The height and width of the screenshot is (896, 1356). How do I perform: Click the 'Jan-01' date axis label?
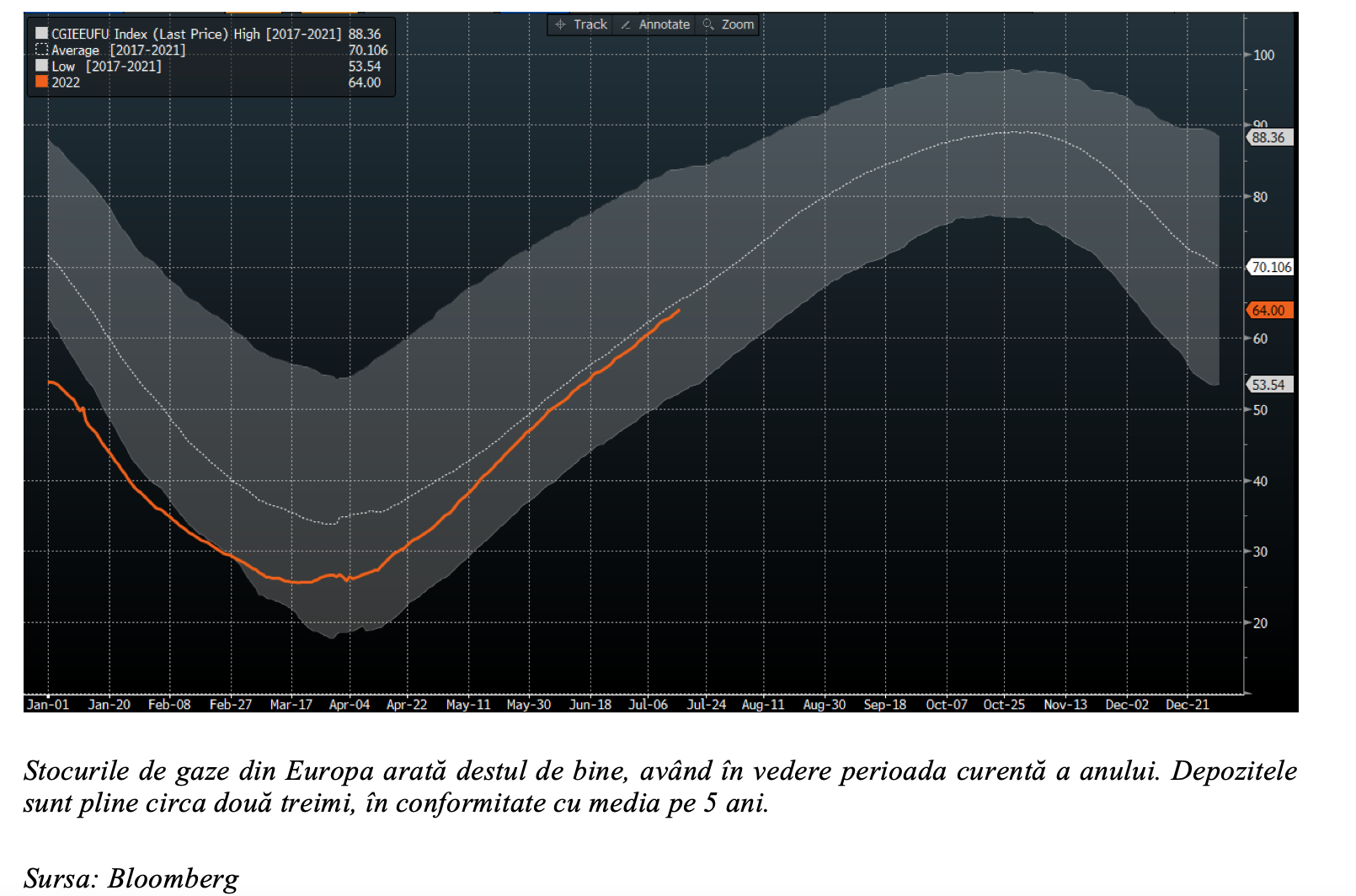tap(48, 704)
